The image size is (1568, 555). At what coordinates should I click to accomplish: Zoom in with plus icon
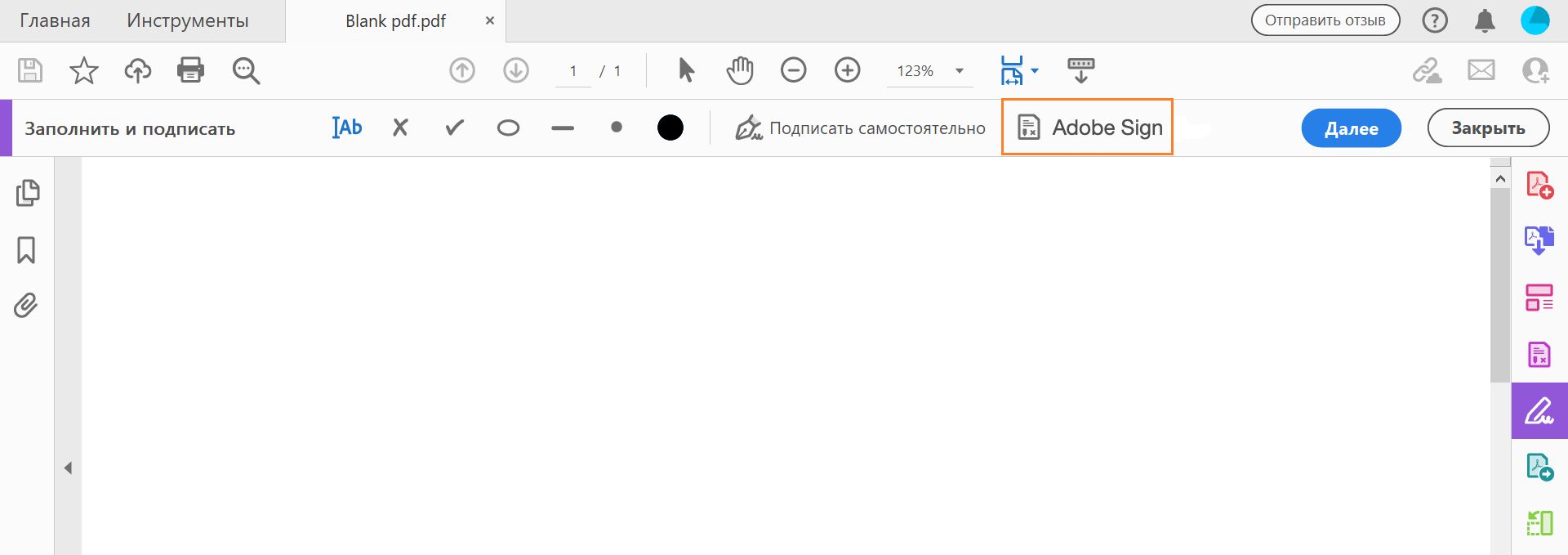[x=848, y=70]
